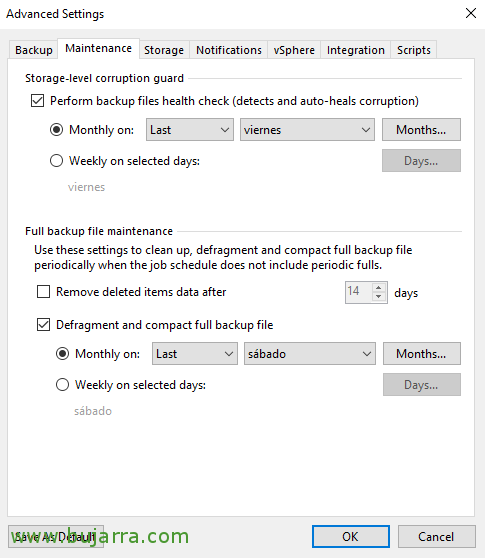Click the days number input field
This screenshot has height=558, width=485.
pyautogui.click(x=359, y=293)
